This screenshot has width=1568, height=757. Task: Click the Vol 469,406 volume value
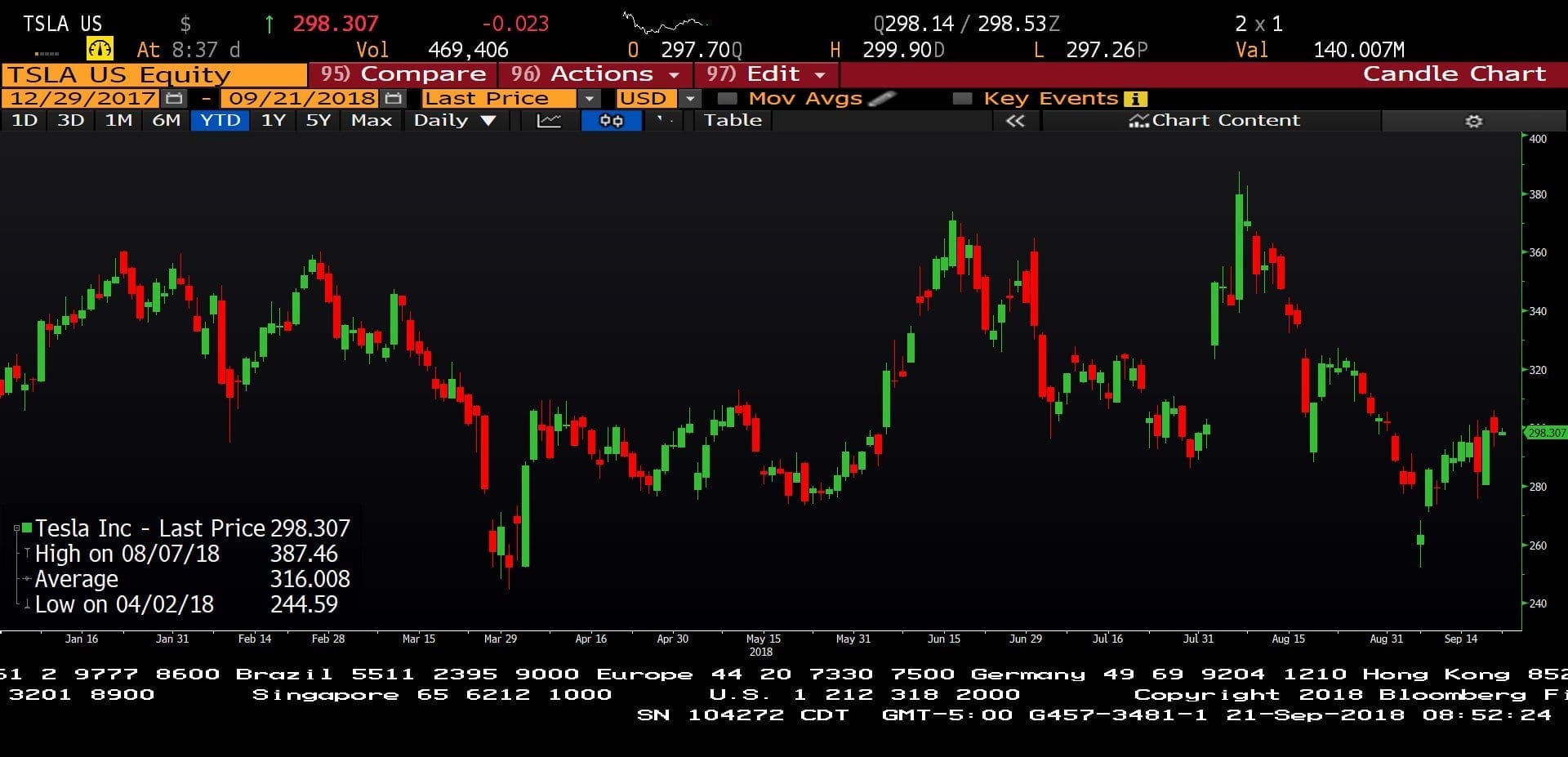[x=468, y=50]
